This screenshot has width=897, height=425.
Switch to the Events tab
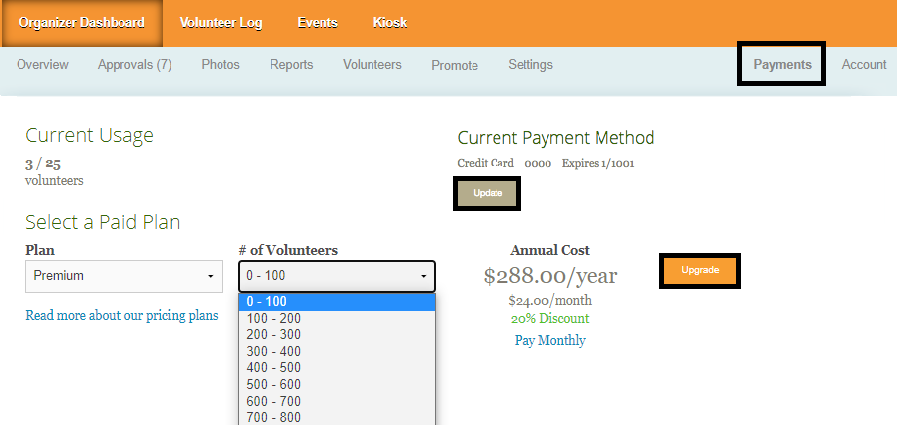pos(317,23)
